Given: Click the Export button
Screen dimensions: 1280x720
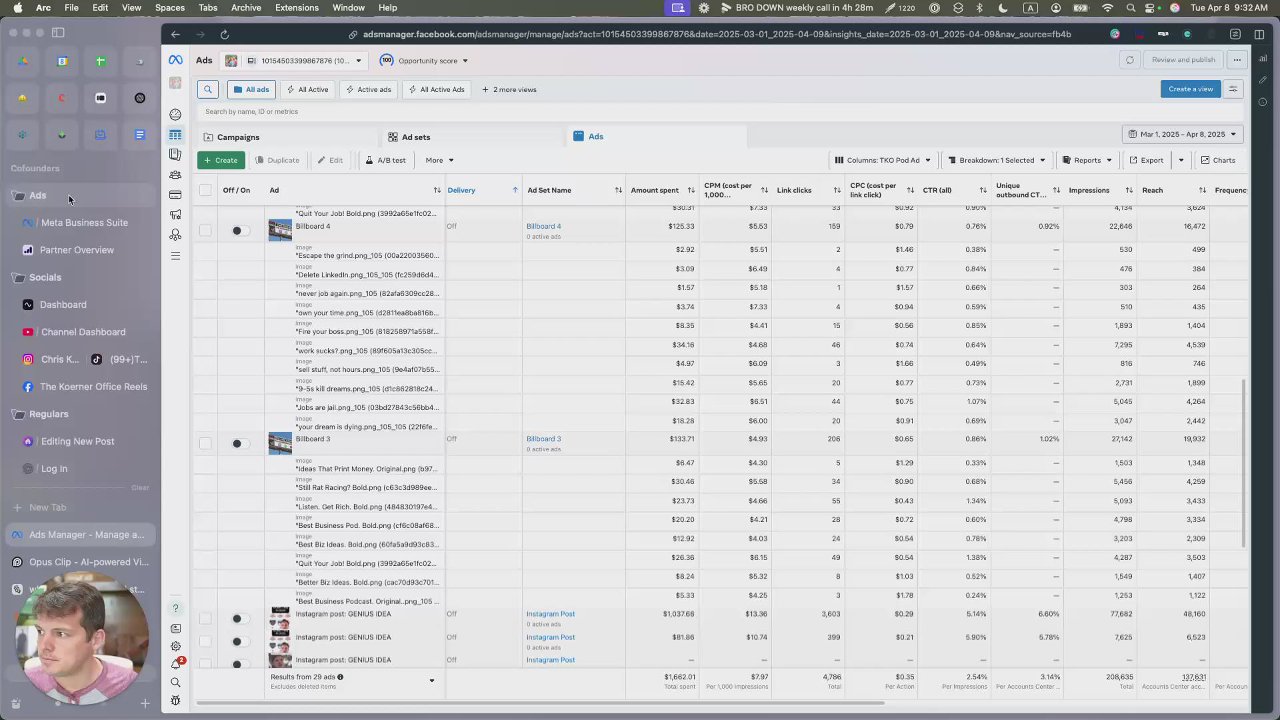Looking at the screenshot, I should pos(1146,160).
